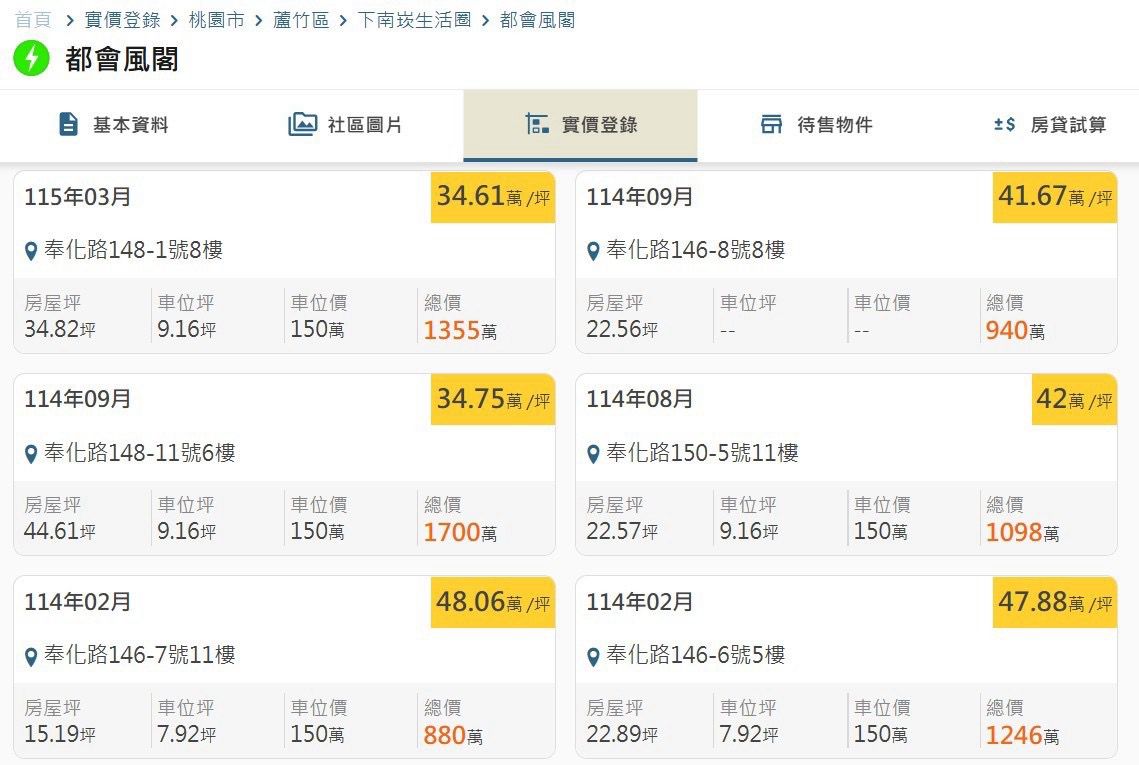Open the 待售物件 tab

(815, 125)
